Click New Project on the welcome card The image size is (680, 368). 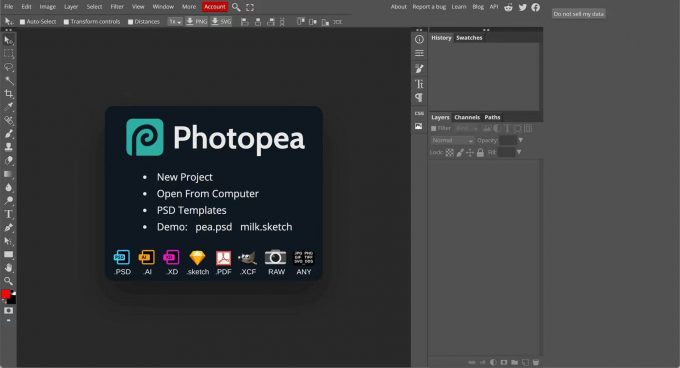[185, 177]
